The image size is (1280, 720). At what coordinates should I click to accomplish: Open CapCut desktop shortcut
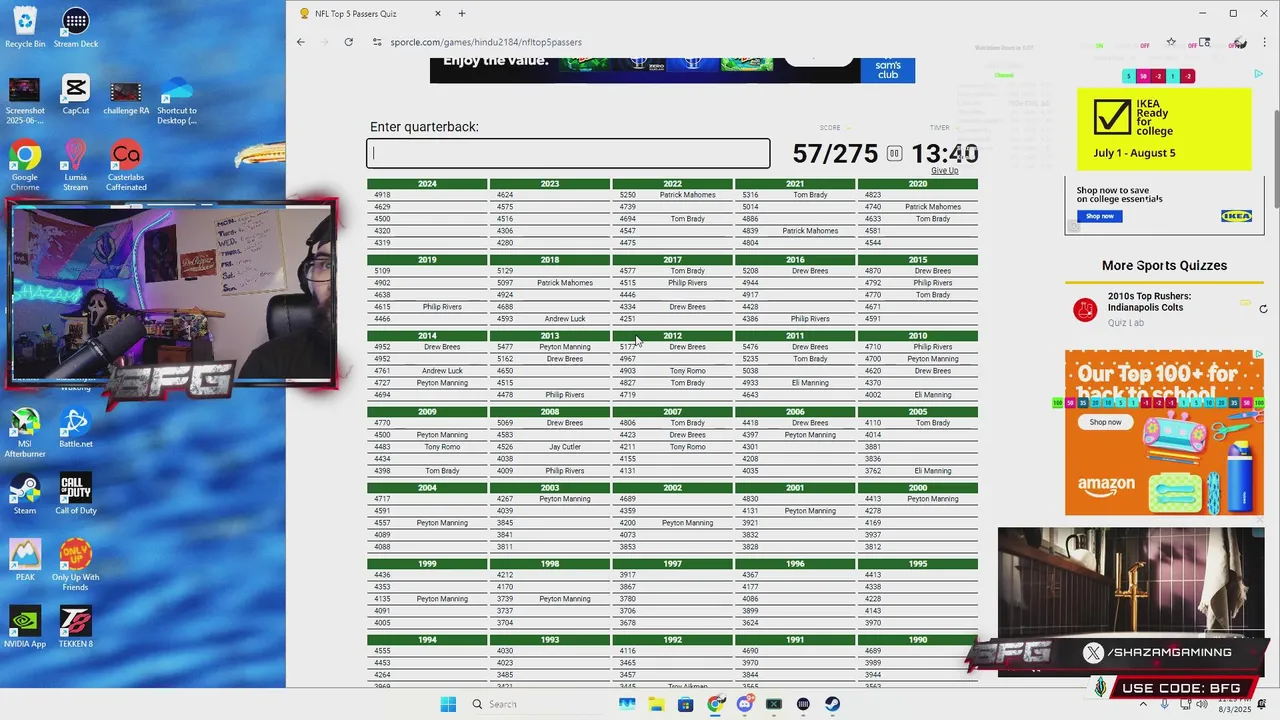[76, 95]
